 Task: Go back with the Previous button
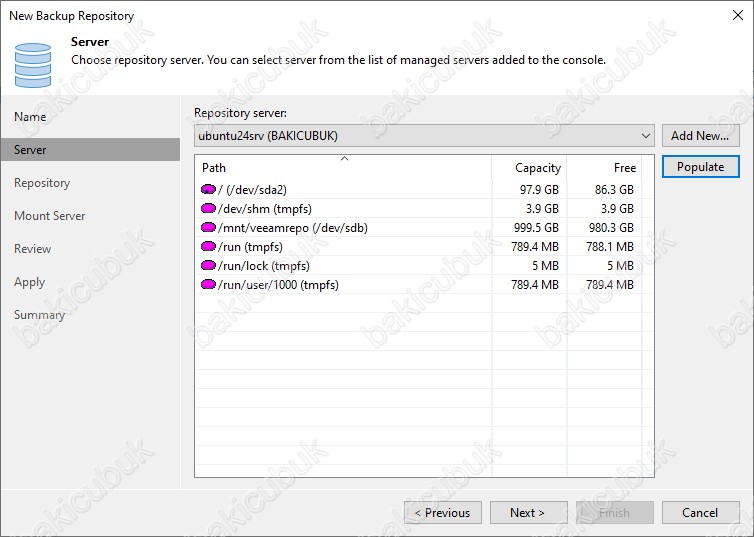pyautogui.click(x=443, y=513)
